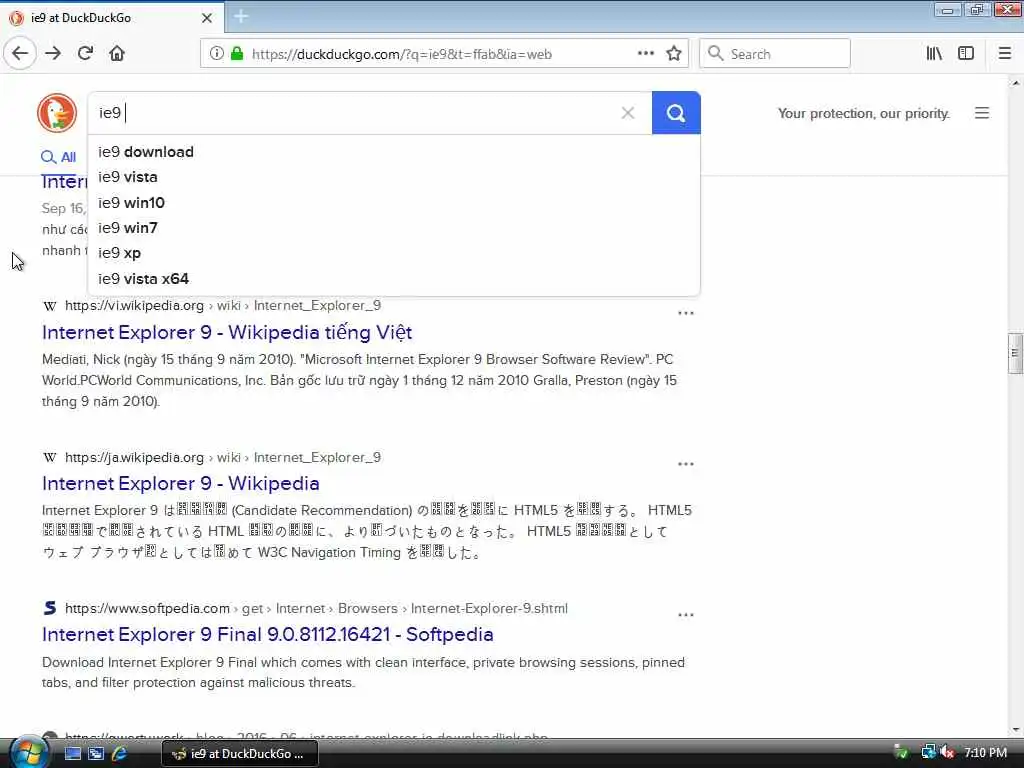Click the 7:10 PM taskbar clock
1024x768 pixels.
point(985,752)
